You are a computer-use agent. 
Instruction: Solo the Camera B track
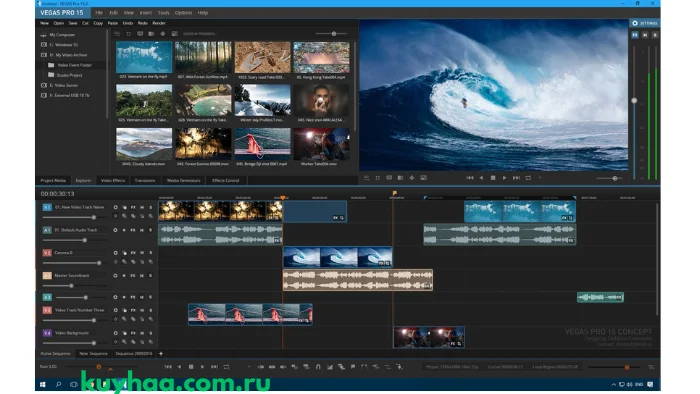pyautogui.click(x=150, y=253)
